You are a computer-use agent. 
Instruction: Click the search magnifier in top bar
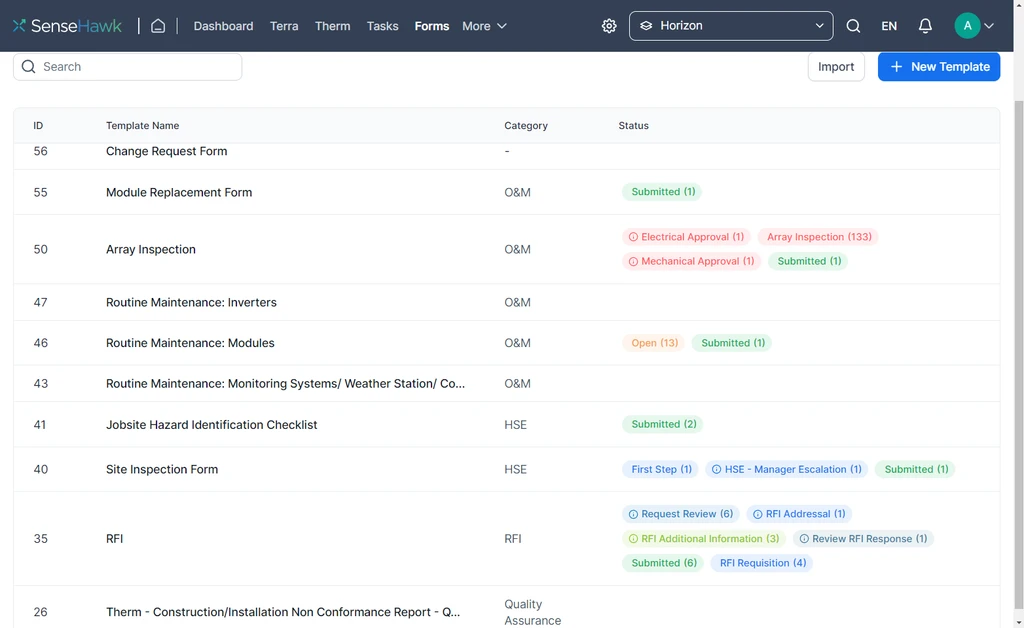pyautogui.click(x=853, y=26)
